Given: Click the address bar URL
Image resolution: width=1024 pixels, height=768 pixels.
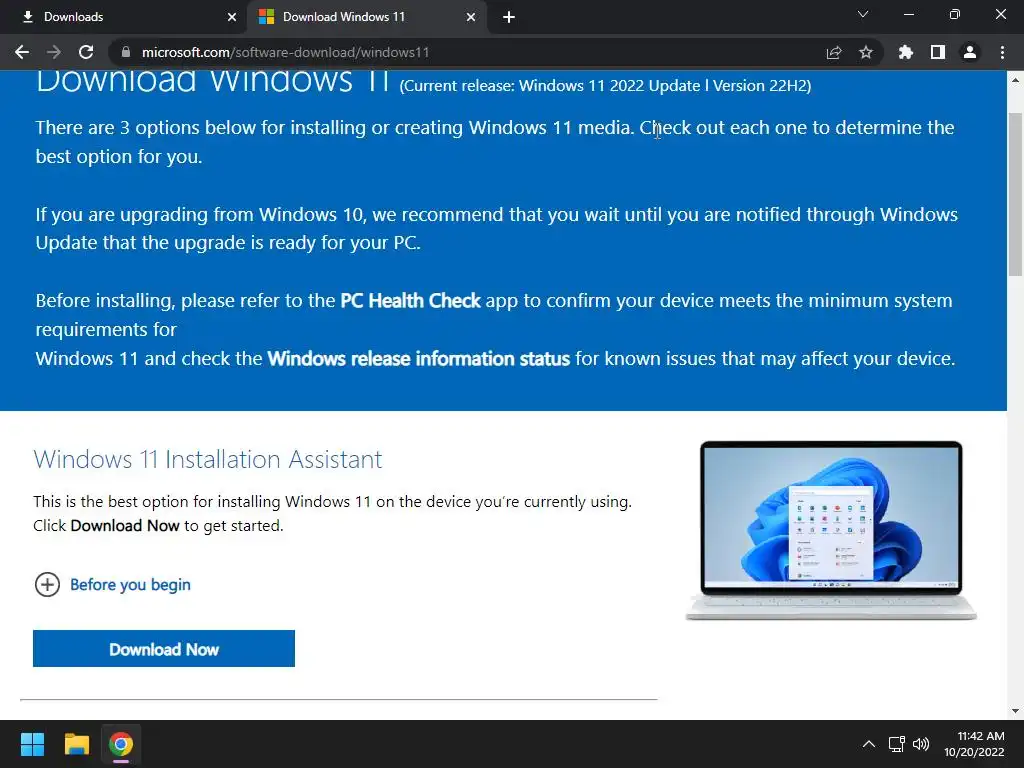Looking at the screenshot, I should click(285, 52).
